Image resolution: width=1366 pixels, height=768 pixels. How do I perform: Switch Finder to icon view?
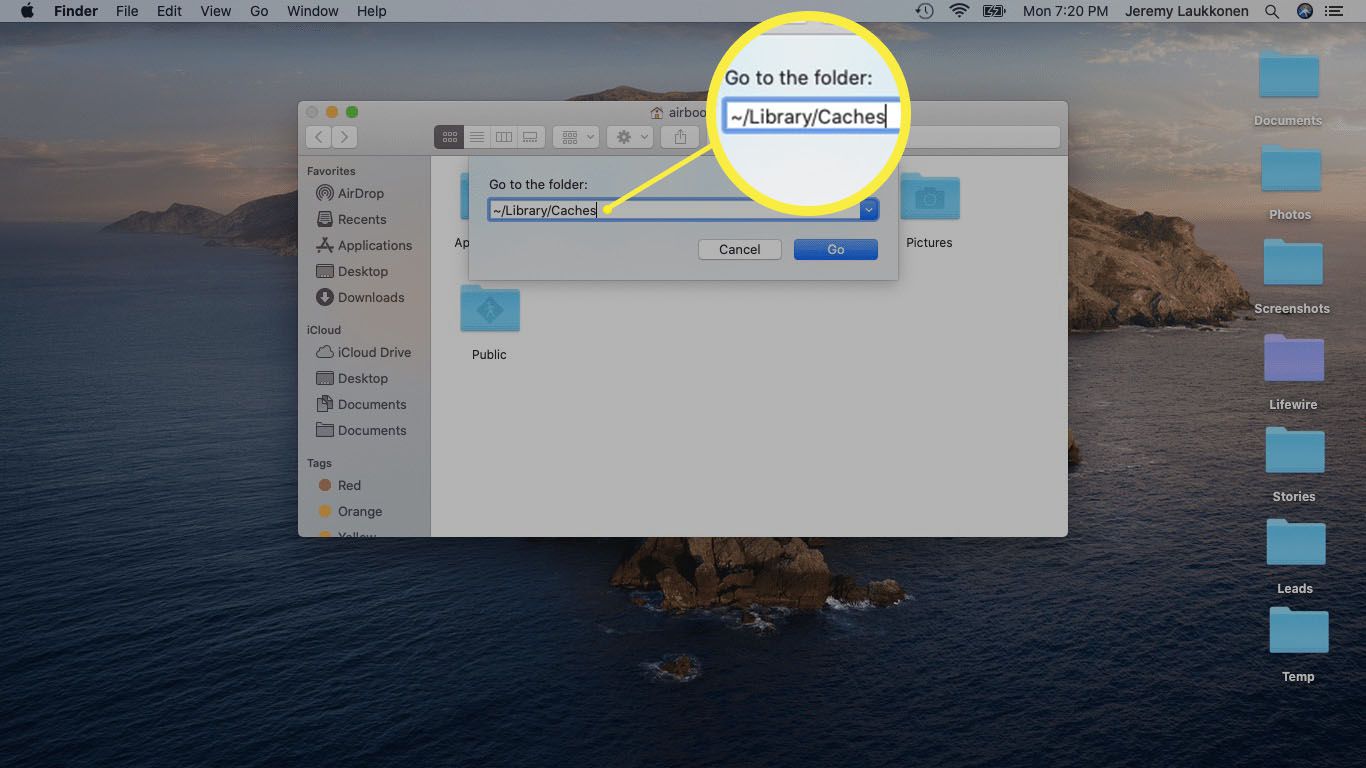pyautogui.click(x=449, y=137)
